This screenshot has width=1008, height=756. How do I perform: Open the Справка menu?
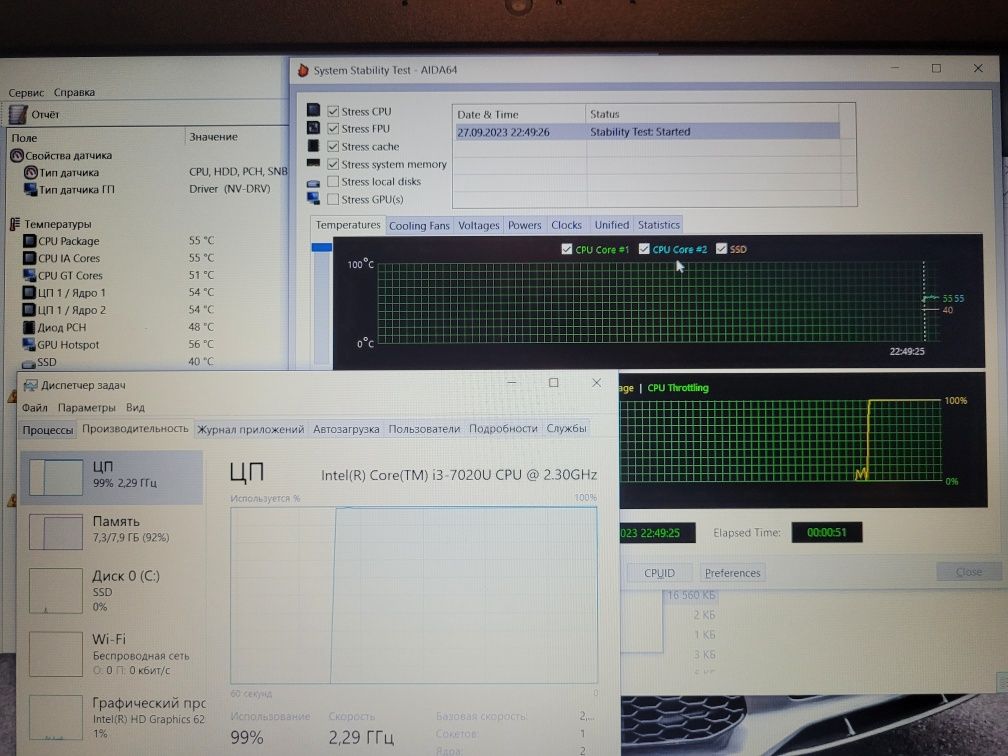tap(74, 93)
